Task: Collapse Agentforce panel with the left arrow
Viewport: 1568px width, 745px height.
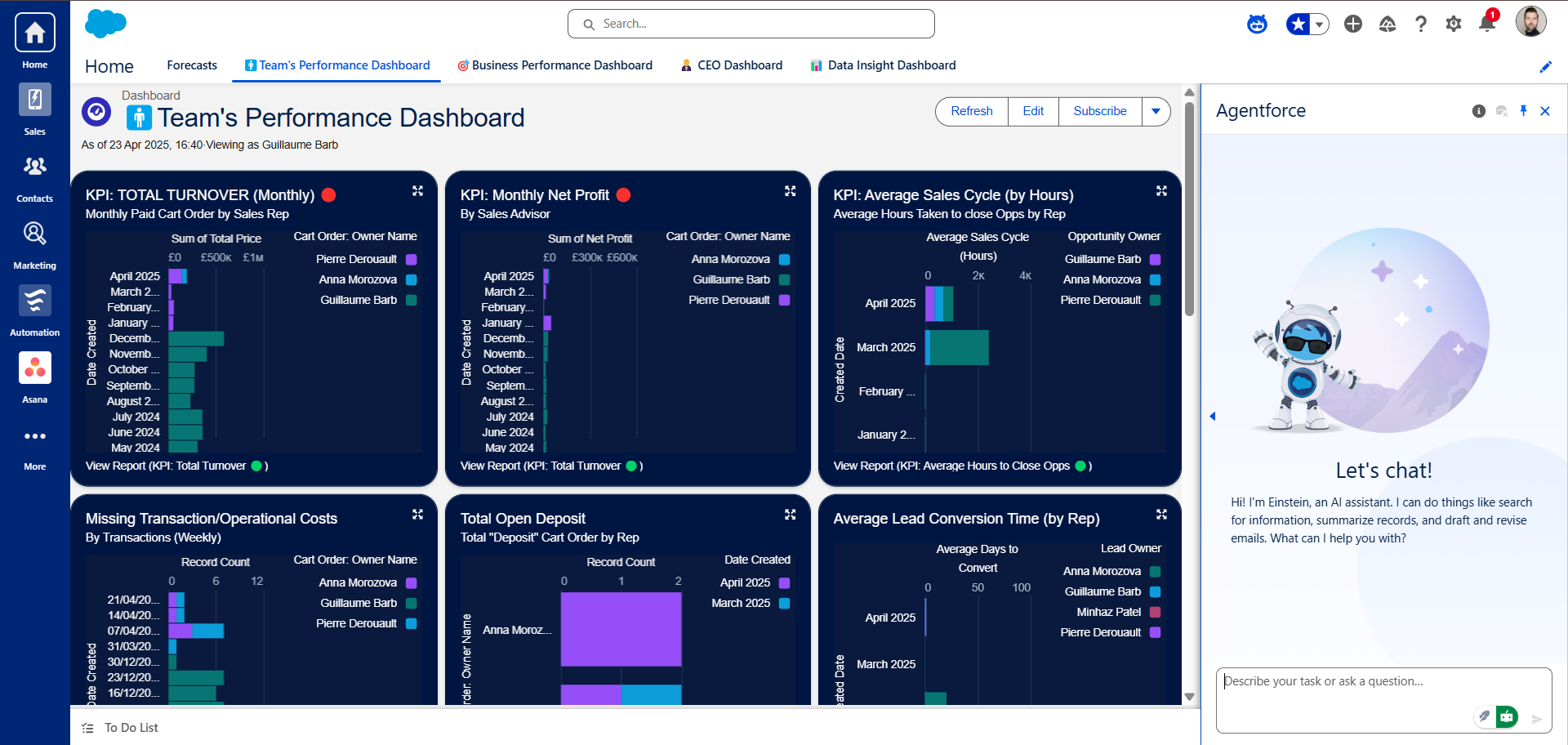Action: point(1213,417)
